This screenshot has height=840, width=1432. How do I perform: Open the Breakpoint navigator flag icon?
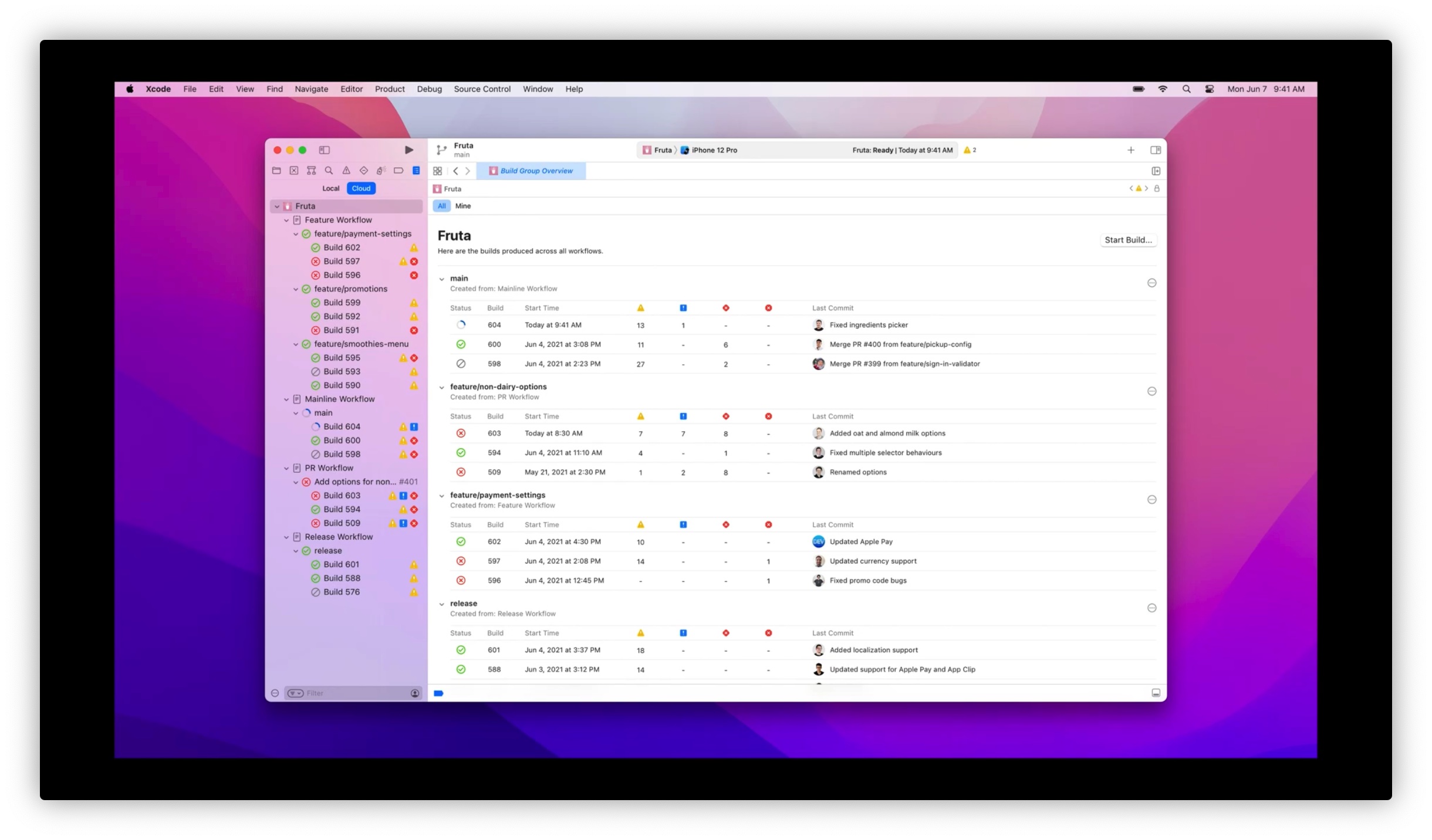click(398, 170)
